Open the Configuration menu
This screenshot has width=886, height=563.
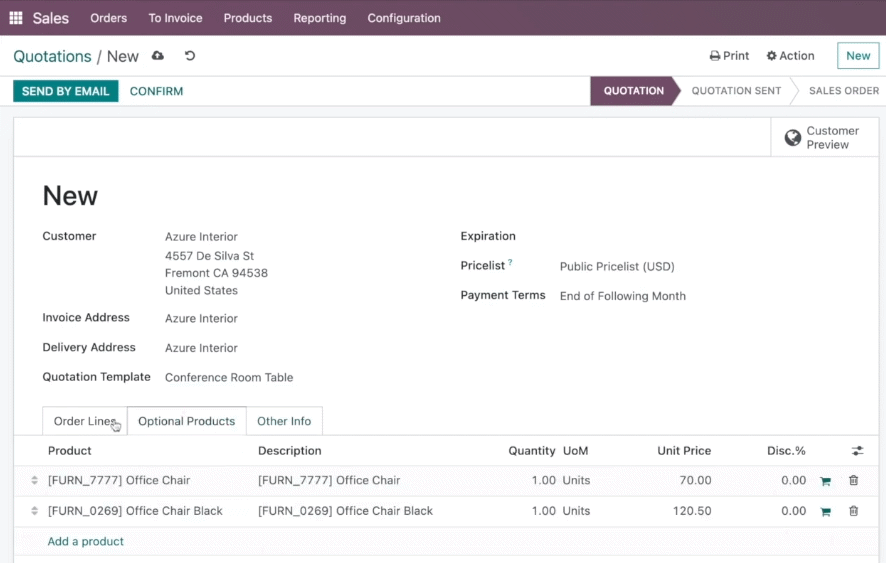(404, 18)
